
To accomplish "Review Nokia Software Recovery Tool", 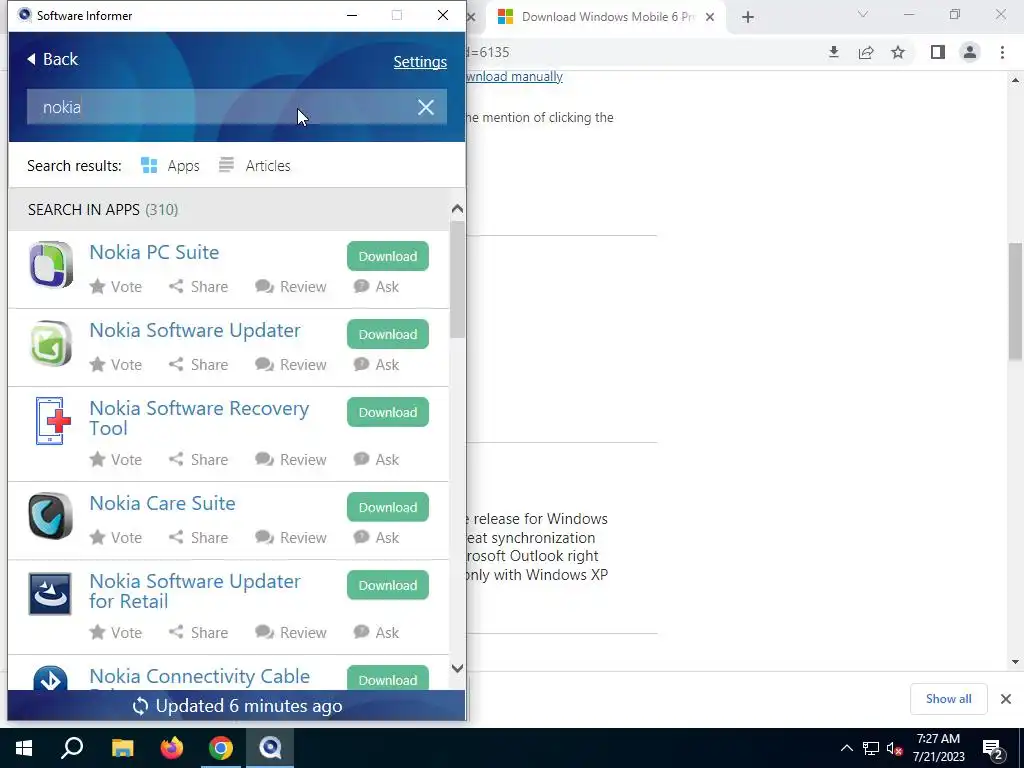I will point(291,460).
